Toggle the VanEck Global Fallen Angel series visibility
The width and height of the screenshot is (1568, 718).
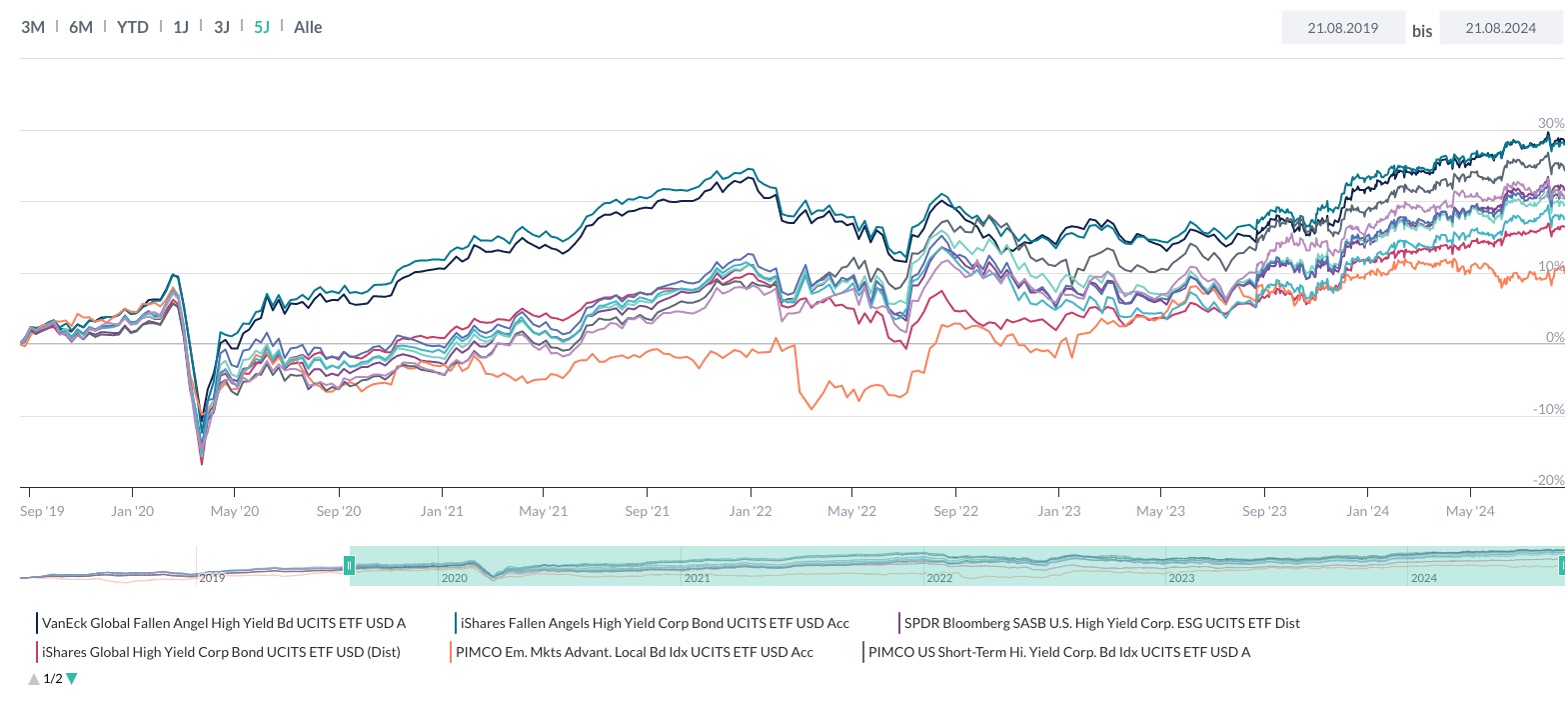220,622
